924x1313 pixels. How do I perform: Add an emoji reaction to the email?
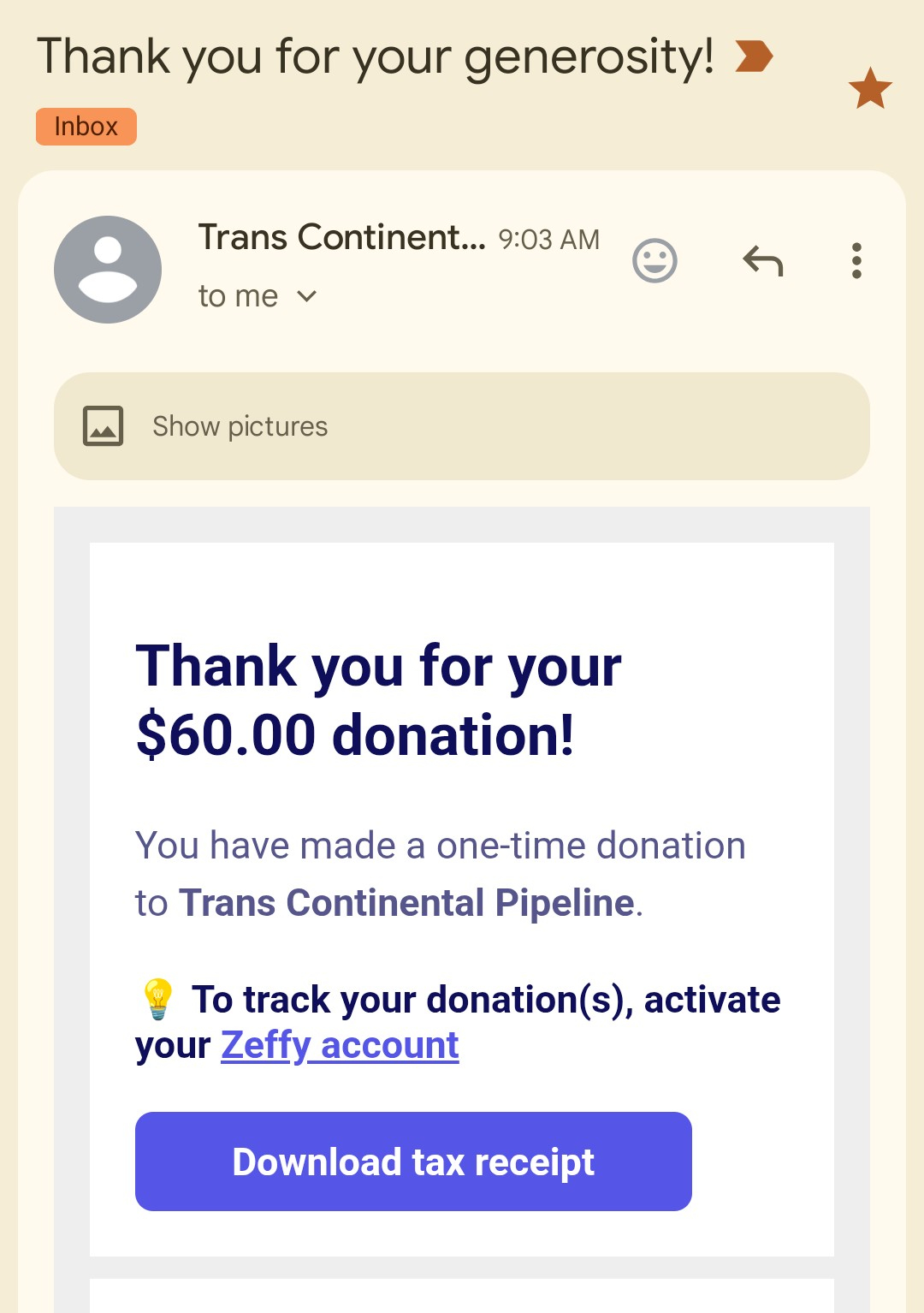[654, 260]
